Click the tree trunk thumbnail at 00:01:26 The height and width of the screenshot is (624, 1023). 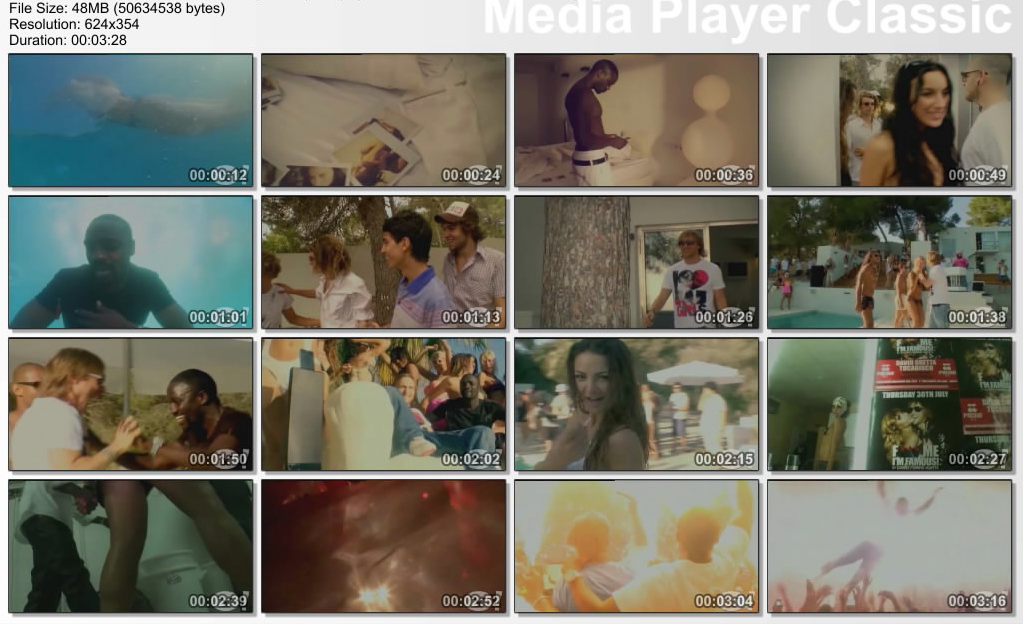pos(637,262)
